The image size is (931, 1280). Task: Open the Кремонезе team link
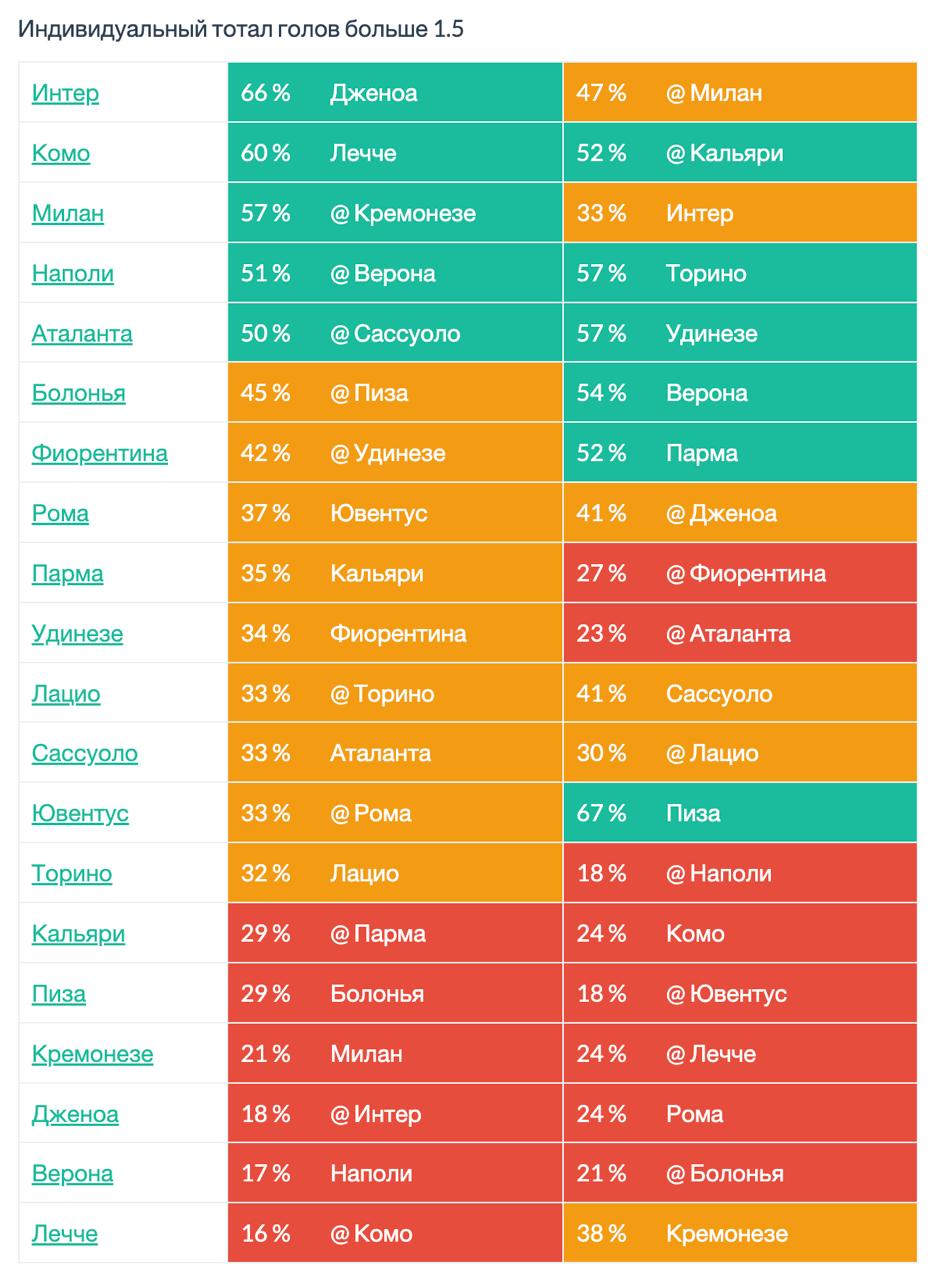(92, 1053)
